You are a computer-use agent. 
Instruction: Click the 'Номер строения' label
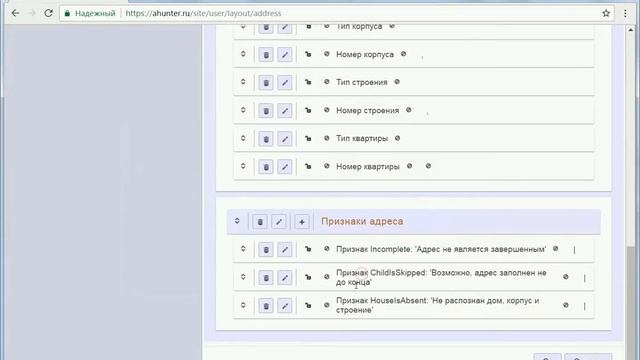coord(368,111)
